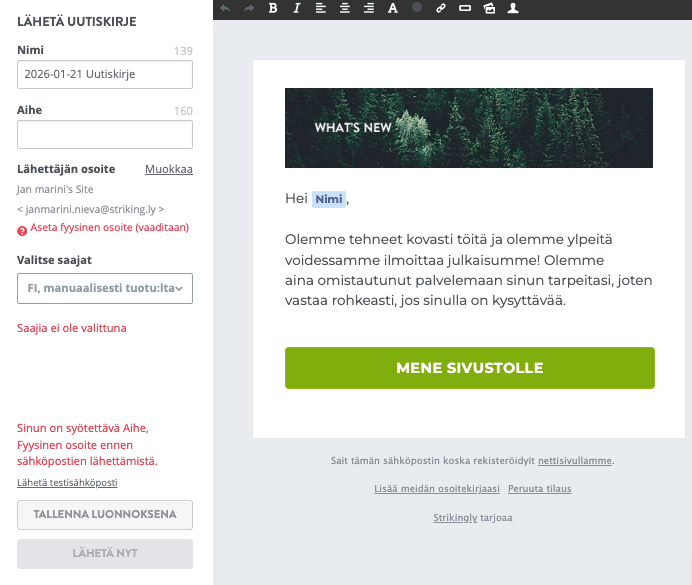The height and width of the screenshot is (585, 692).
Task: Click the janmarini.nieva@striking.ly sender email text
Action: [90, 209]
